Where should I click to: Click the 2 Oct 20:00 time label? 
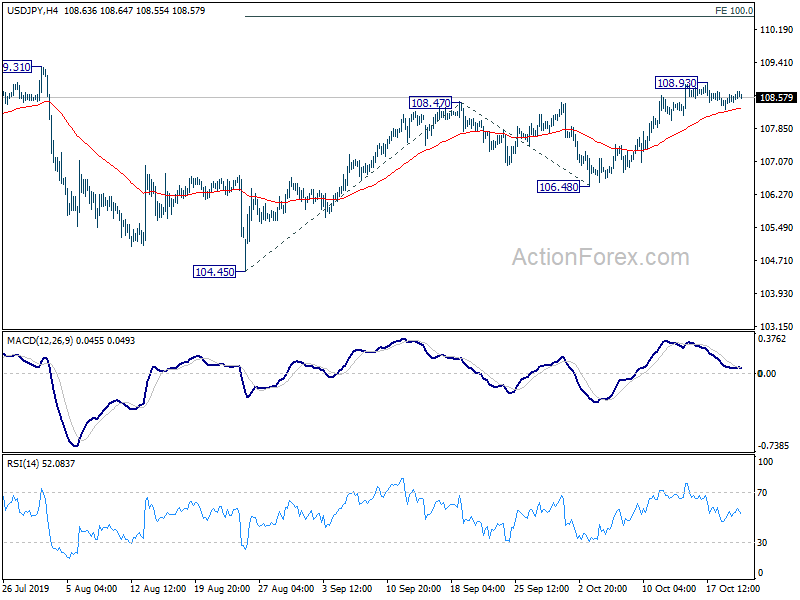(x=603, y=589)
